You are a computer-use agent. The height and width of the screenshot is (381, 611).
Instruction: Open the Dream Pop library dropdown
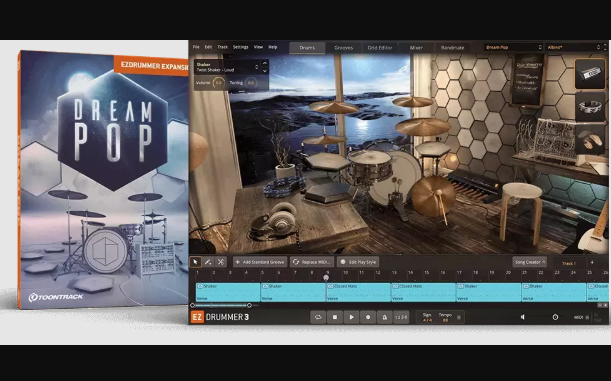pos(513,47)
